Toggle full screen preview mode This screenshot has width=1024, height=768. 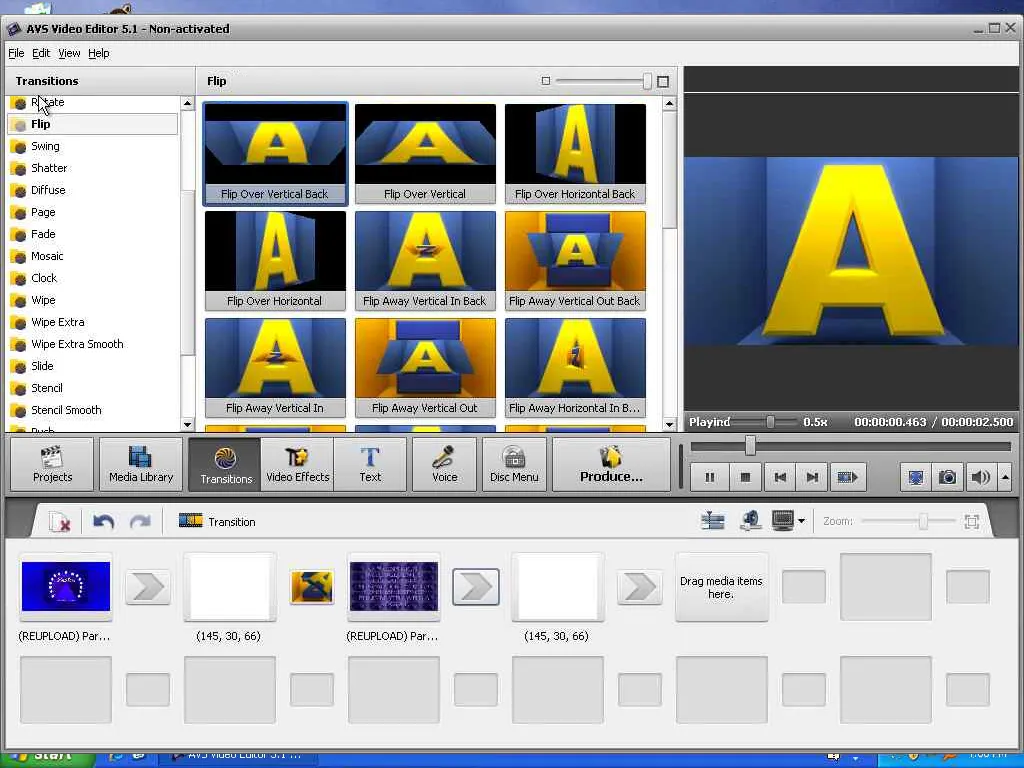coord(915,477)
